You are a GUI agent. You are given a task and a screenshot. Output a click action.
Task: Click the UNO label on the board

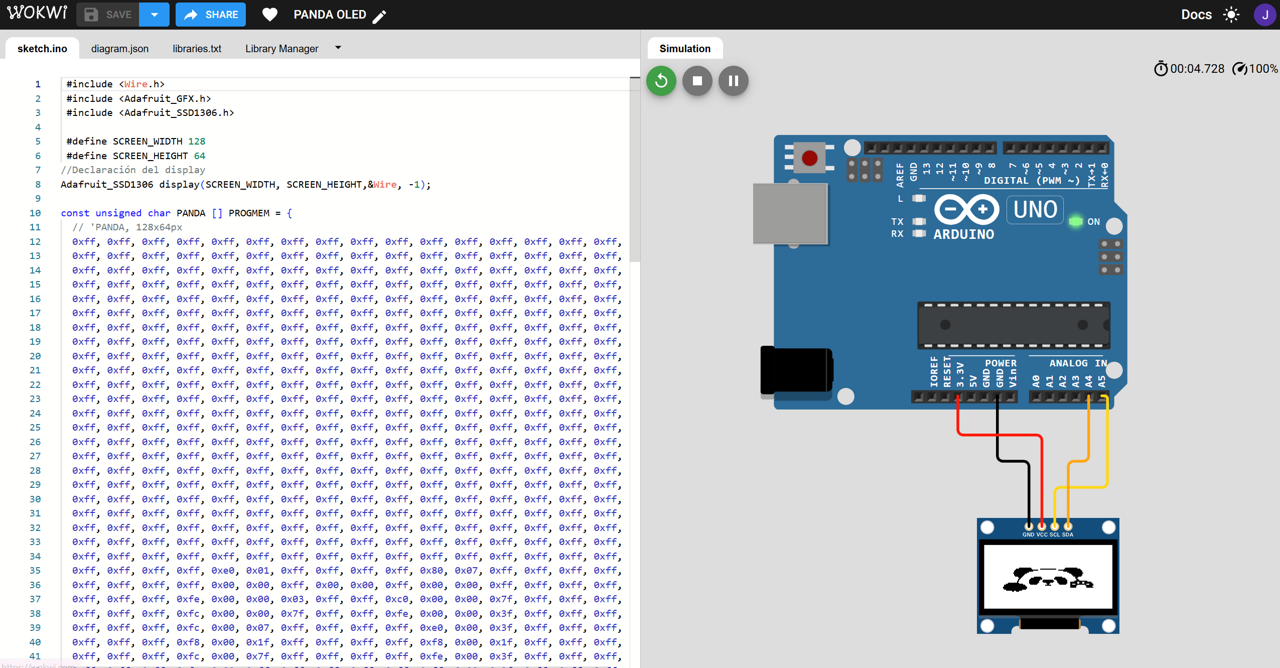coord(1035,210)
